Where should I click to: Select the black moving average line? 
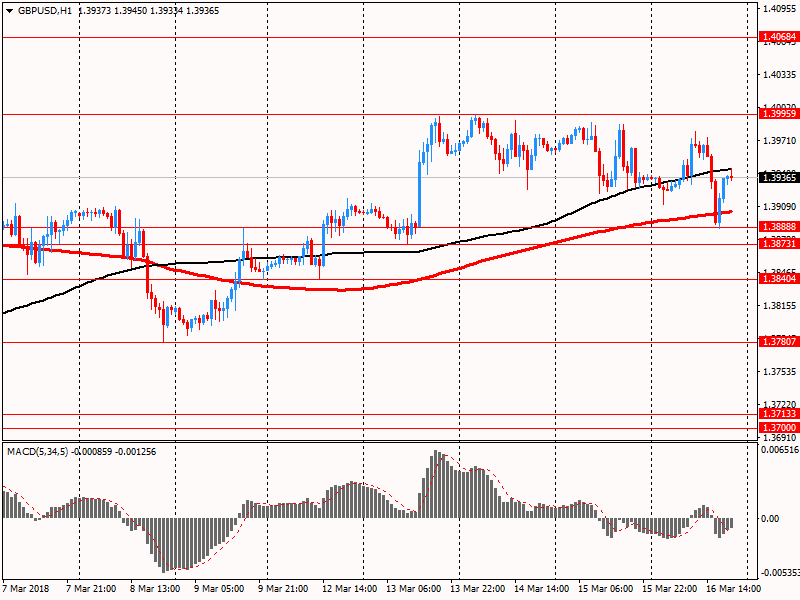point(500,233)
